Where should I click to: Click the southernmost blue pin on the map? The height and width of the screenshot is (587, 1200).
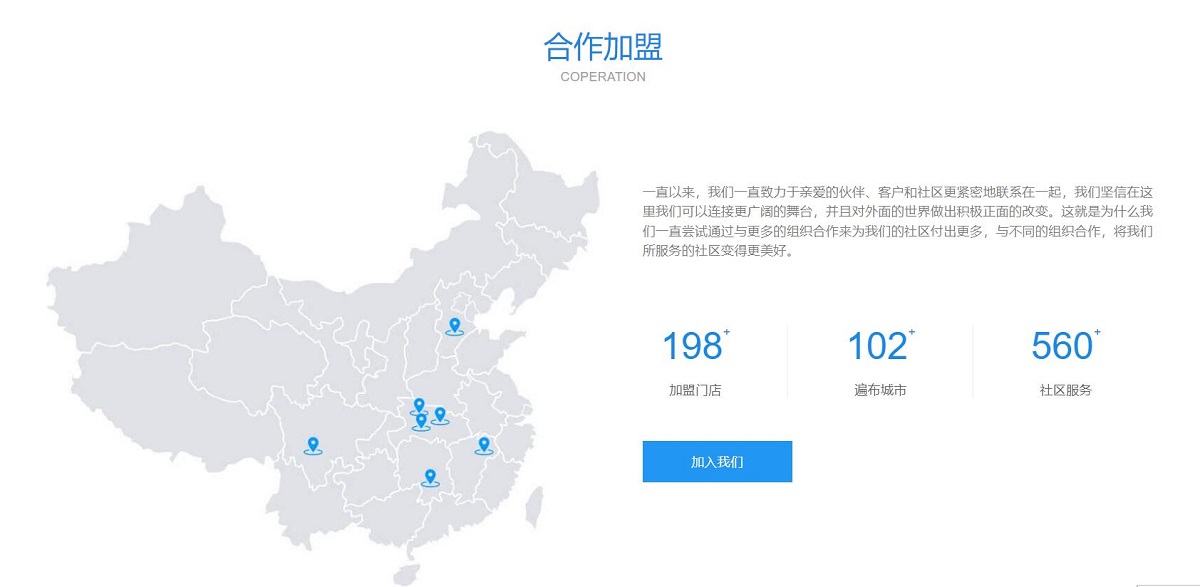(x=430, y=477)
